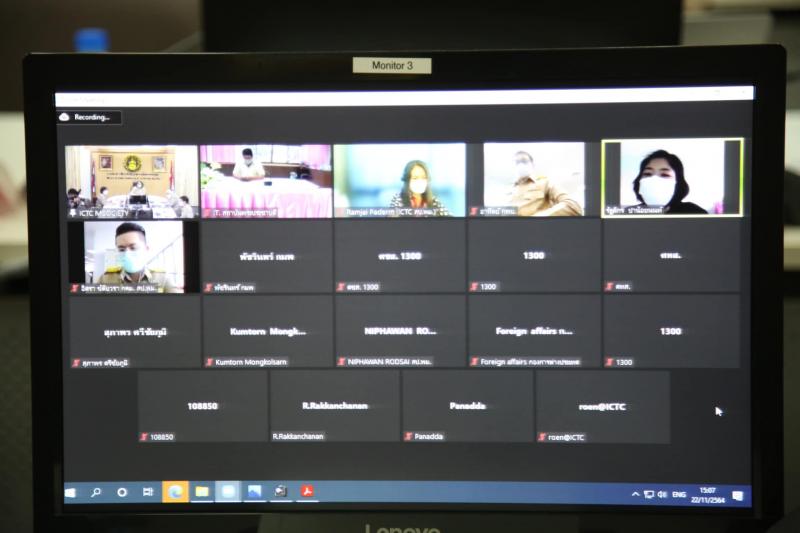This screenshot has height=533, width=800.
Task: Open the notification center icon
Action: pyautogui.click(x=738, y=496)
